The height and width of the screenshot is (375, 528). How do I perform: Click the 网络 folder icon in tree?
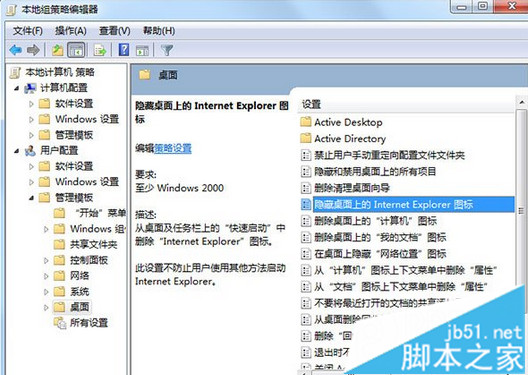(x=59, y=276)
